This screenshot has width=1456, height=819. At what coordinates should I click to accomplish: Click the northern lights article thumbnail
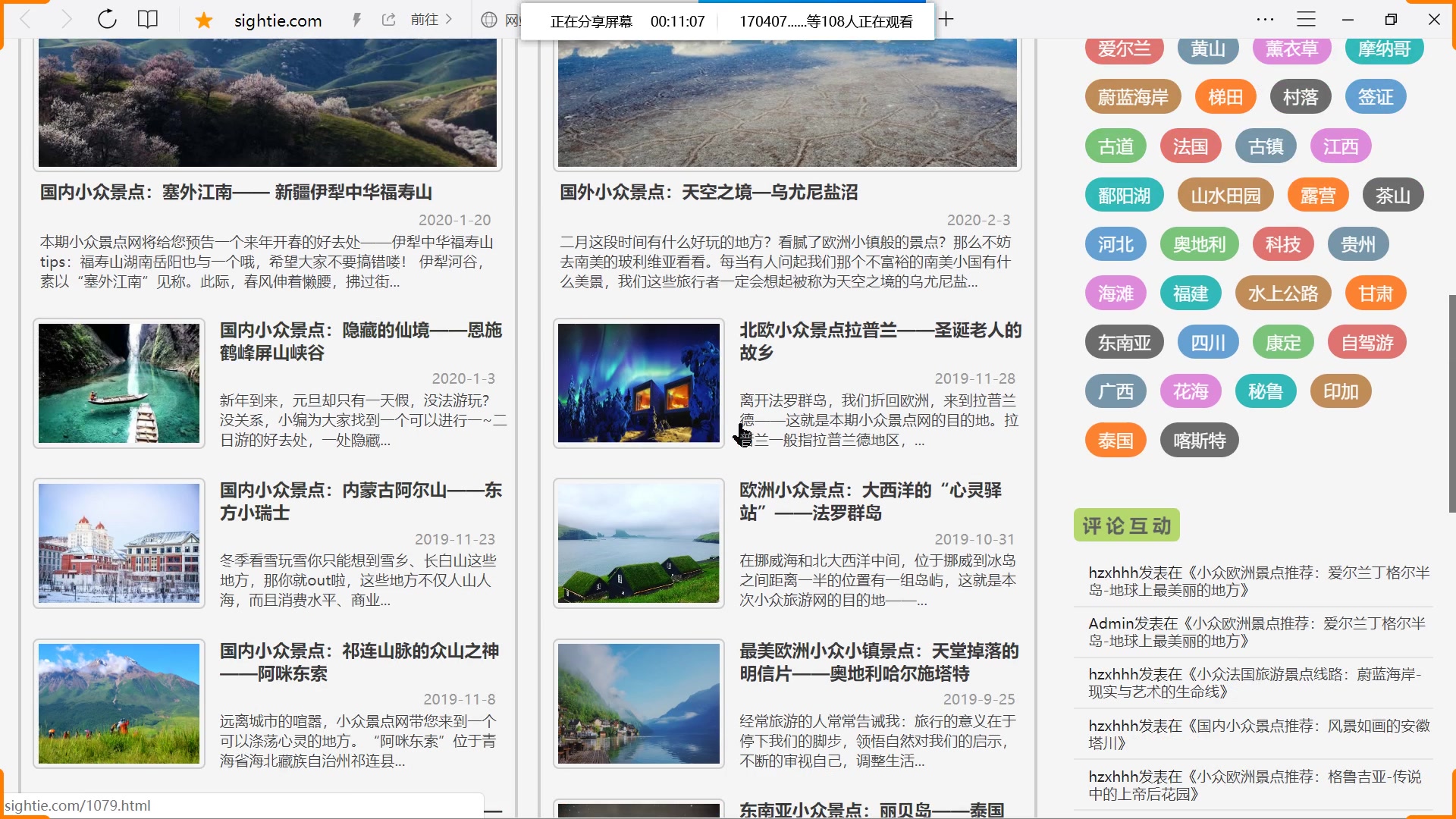pos(639,383)
